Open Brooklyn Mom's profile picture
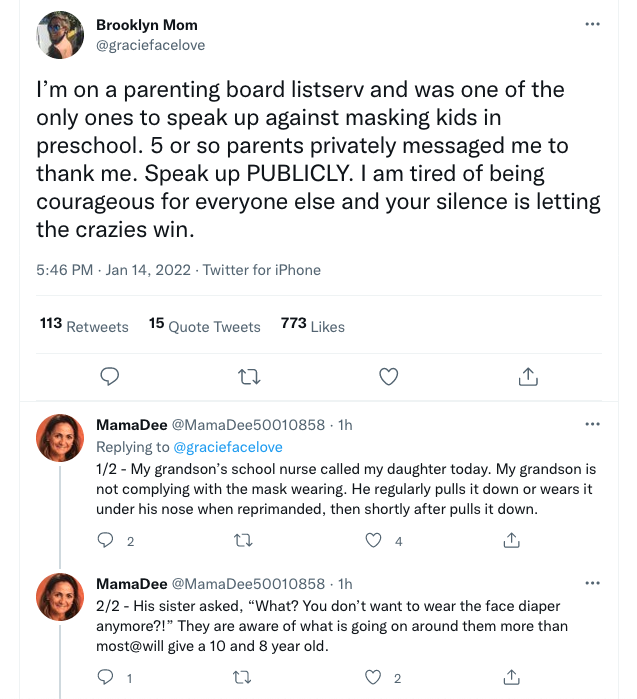Image resolution: width=637 pixels, height=699 pixels. (60, 35)
